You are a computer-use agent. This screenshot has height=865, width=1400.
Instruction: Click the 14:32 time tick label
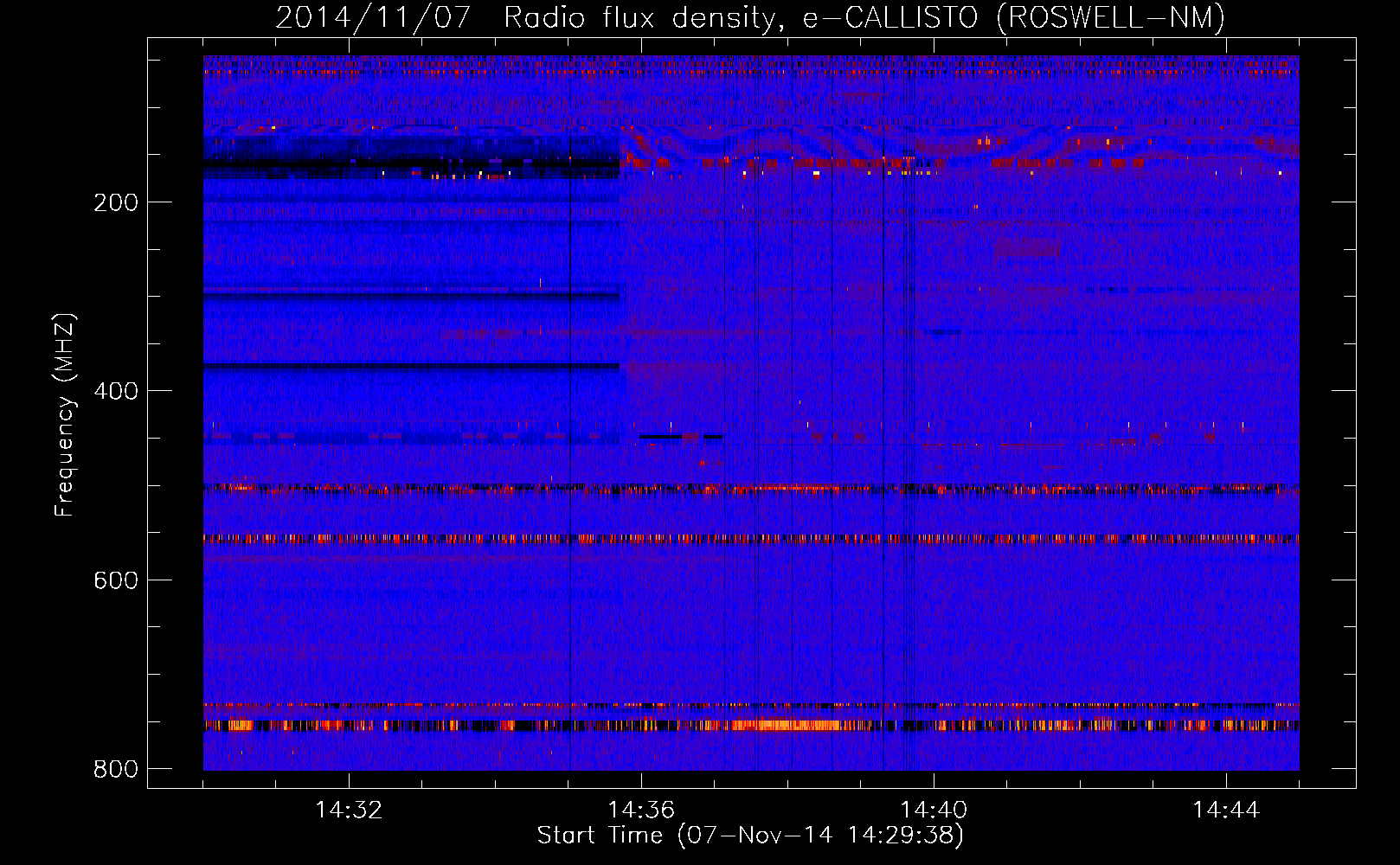pos(349,811)
